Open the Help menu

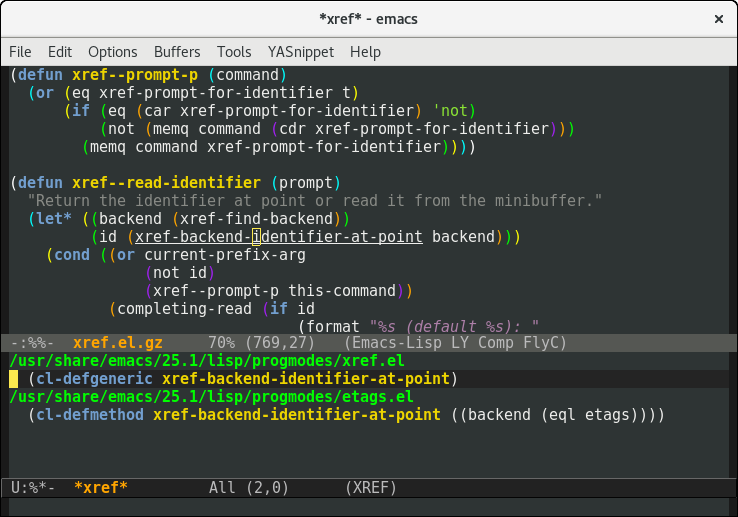click(x=365, y=52)
